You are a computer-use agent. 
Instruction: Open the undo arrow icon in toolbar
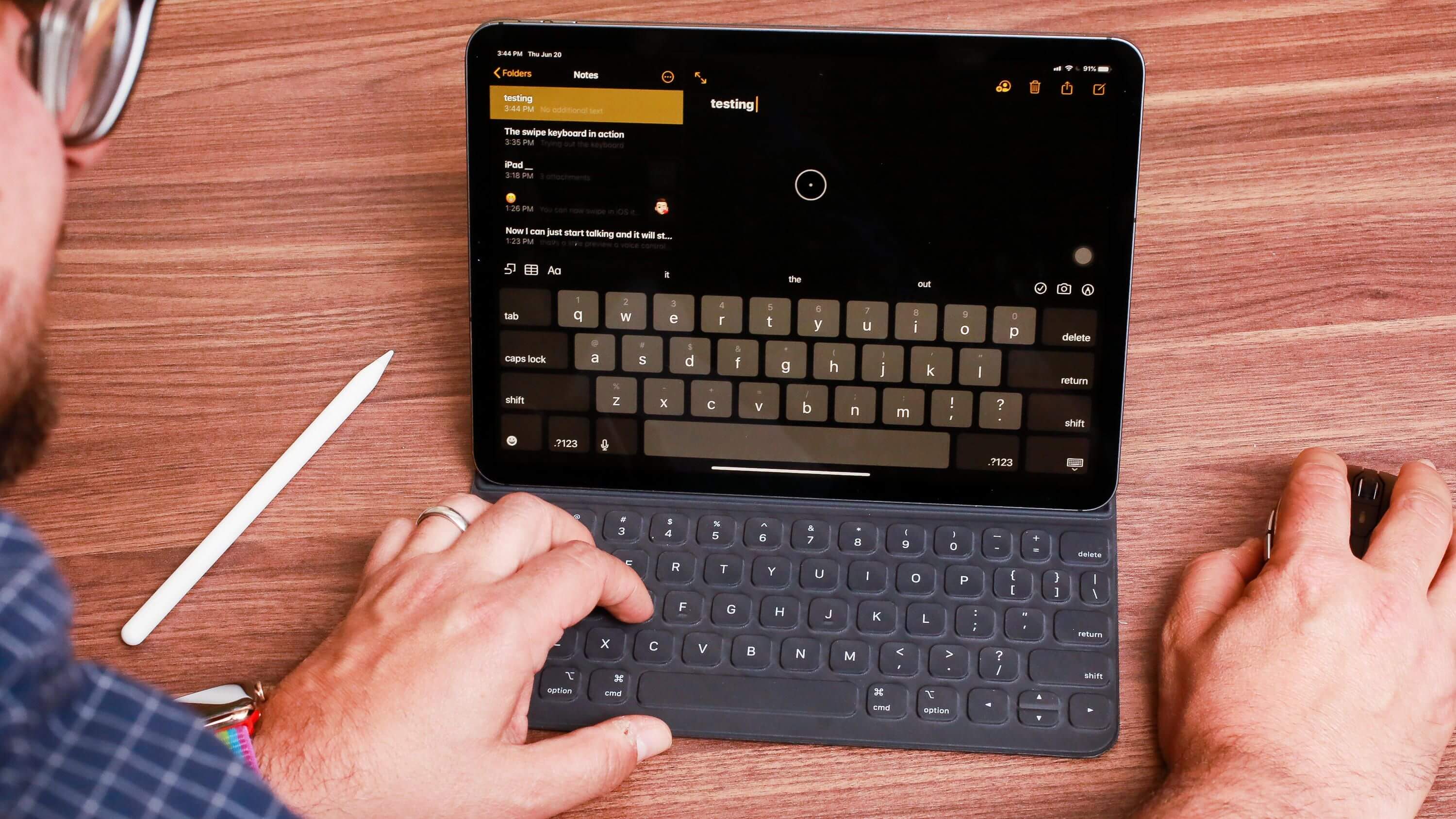[510, 269]
